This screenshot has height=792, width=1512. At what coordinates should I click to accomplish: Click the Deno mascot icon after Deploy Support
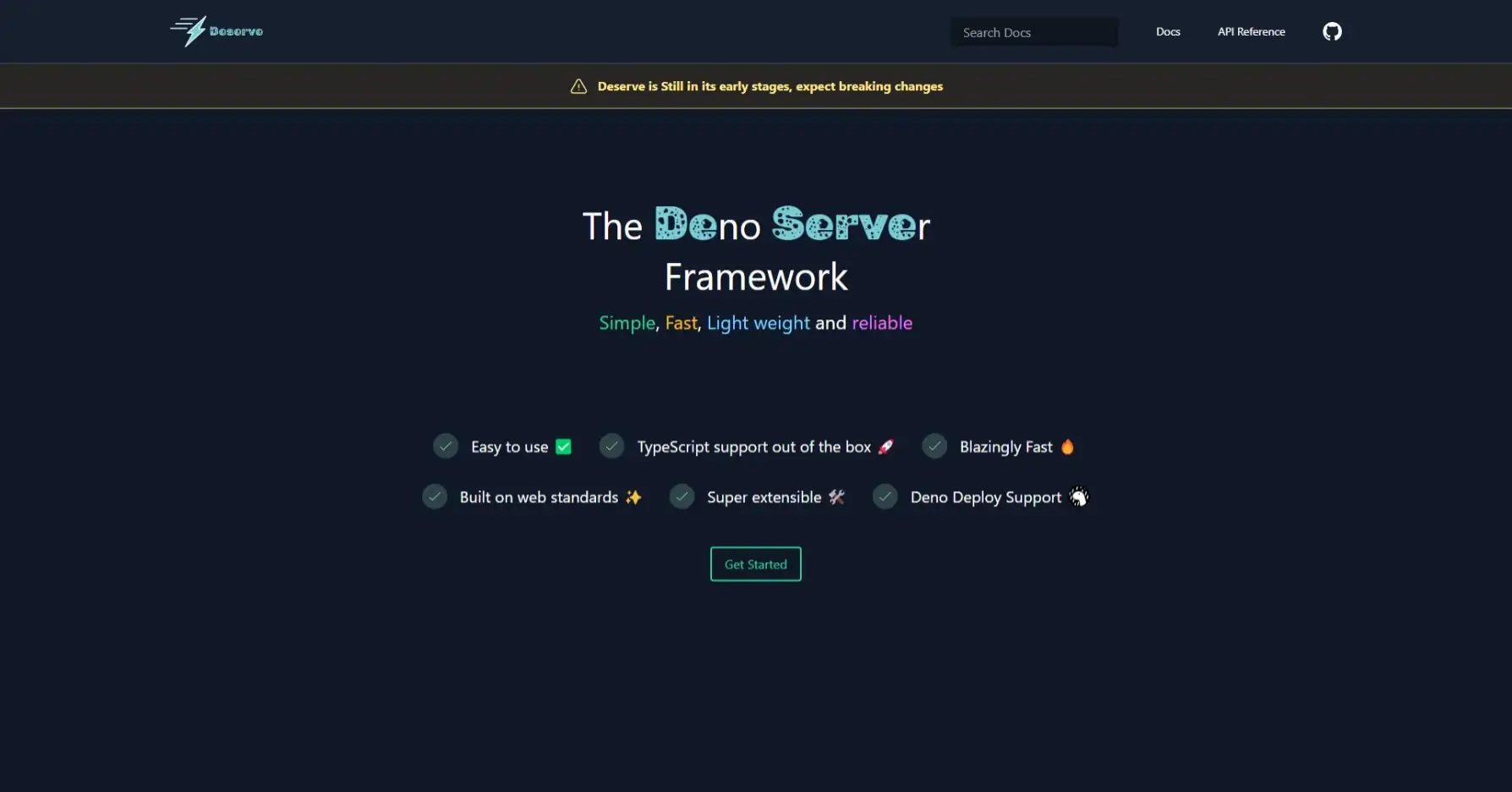[1079, 497]
